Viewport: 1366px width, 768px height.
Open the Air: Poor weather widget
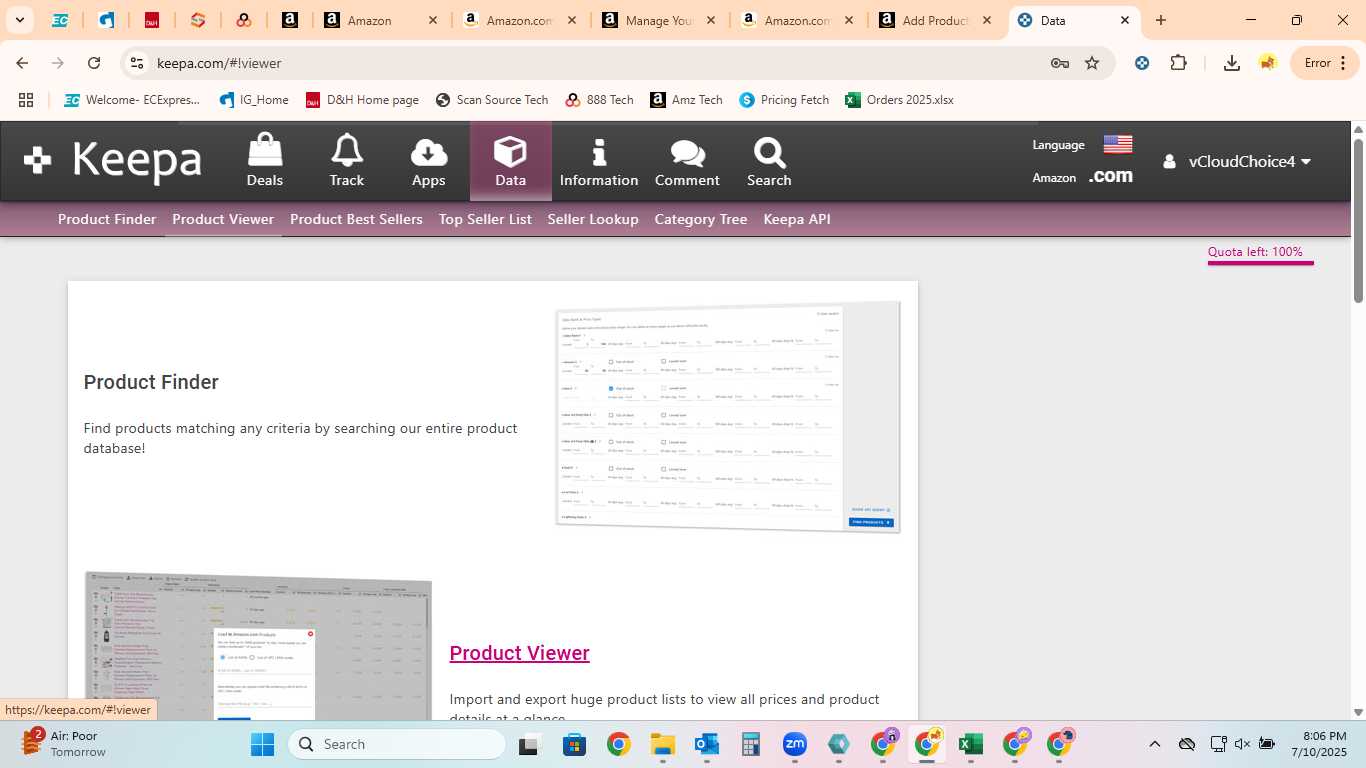click(62, 744)
